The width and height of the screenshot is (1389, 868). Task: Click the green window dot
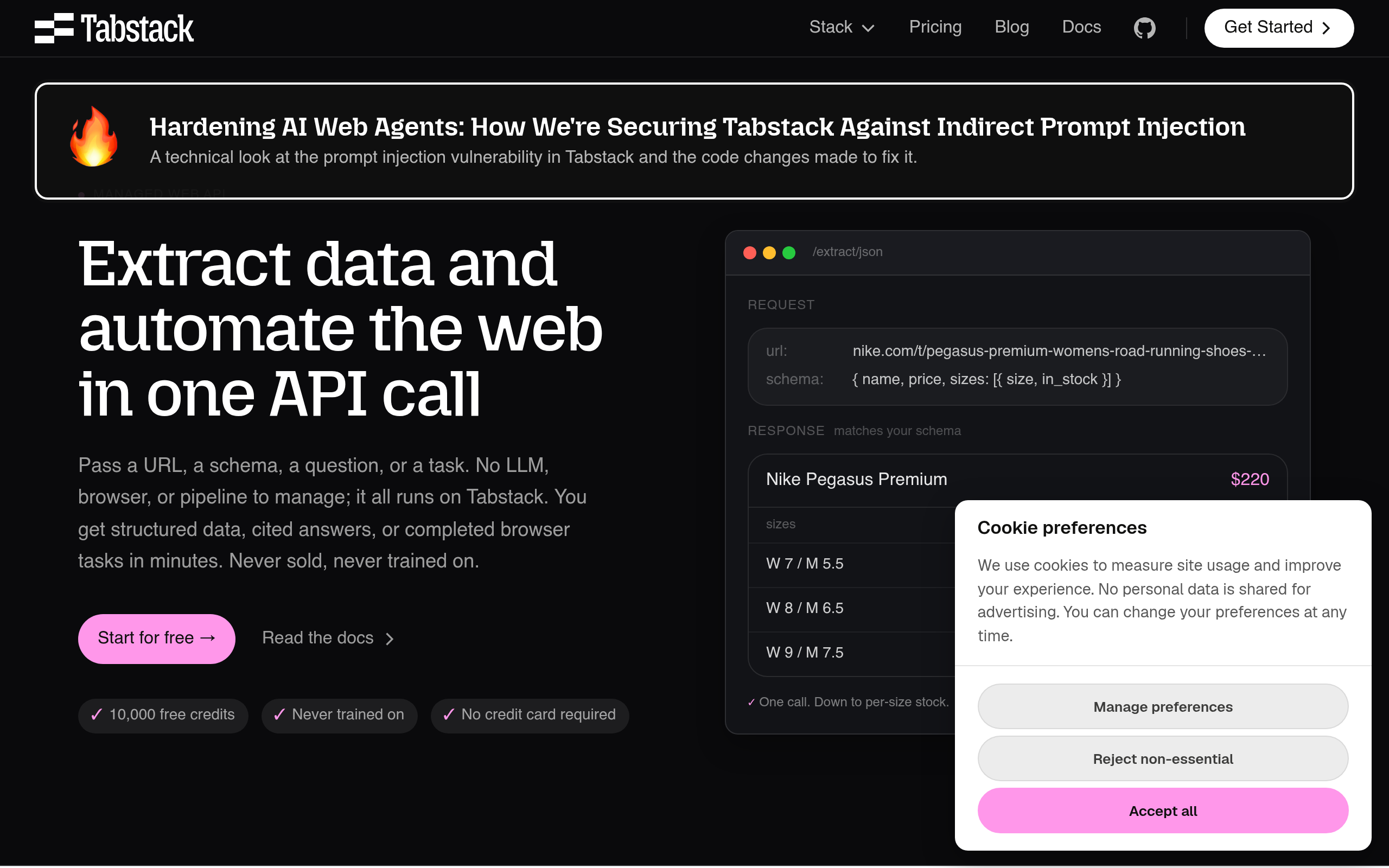pos(788,253)
